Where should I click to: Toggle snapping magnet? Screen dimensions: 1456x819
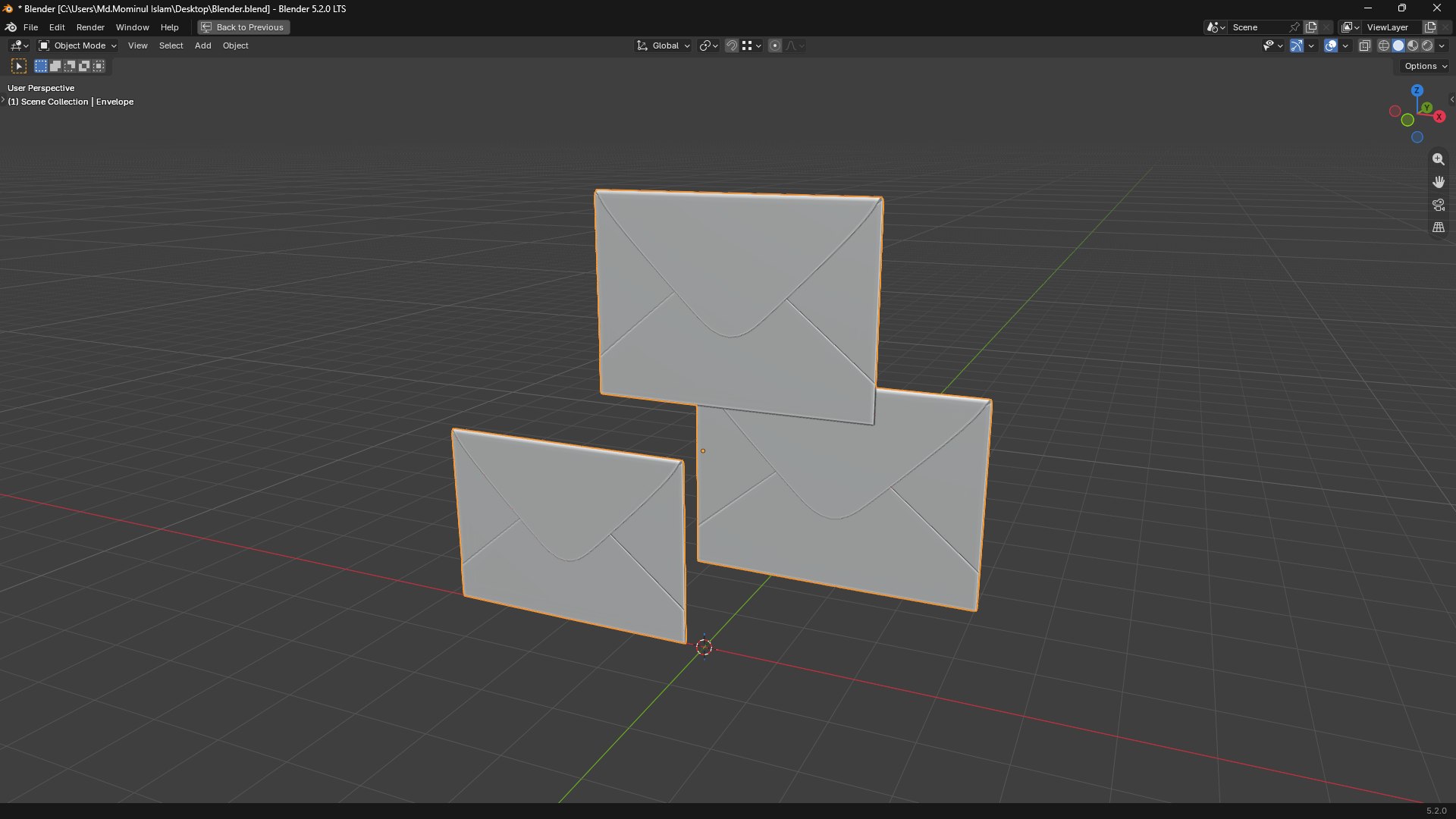[x=731, y=45]
